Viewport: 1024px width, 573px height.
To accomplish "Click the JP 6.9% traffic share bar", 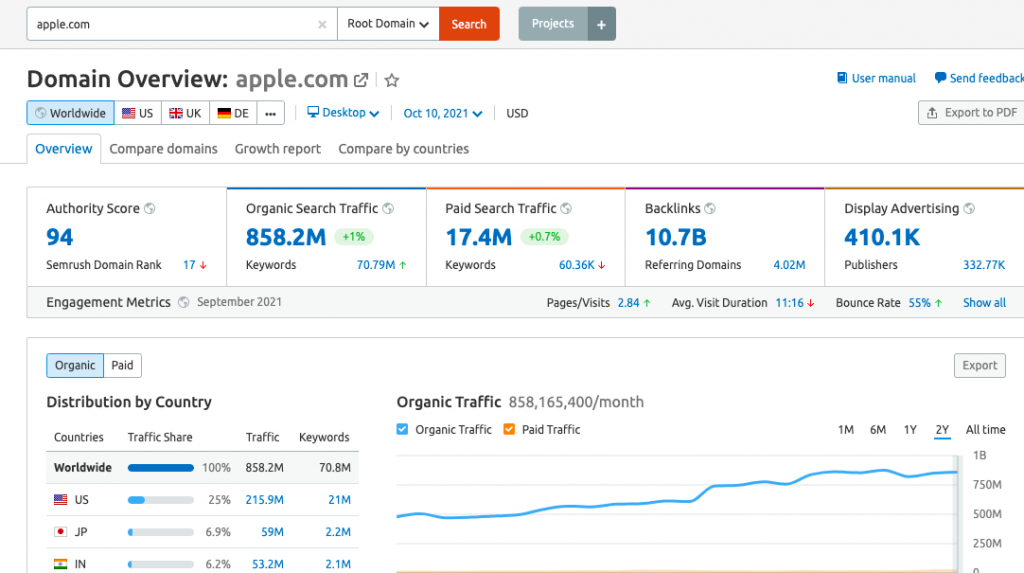I will (161, 532).
